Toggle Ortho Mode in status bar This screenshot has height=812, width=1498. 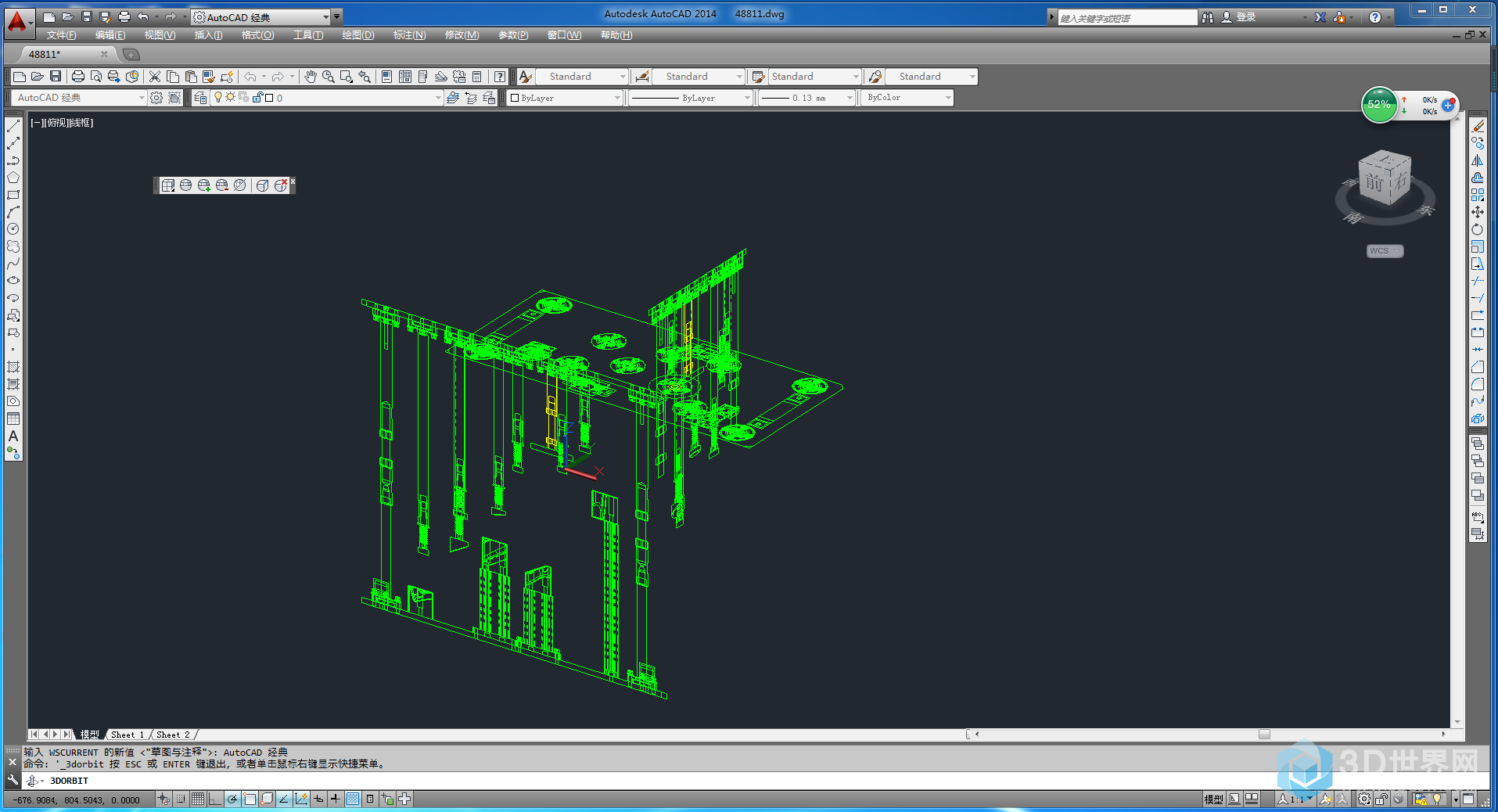215,799
